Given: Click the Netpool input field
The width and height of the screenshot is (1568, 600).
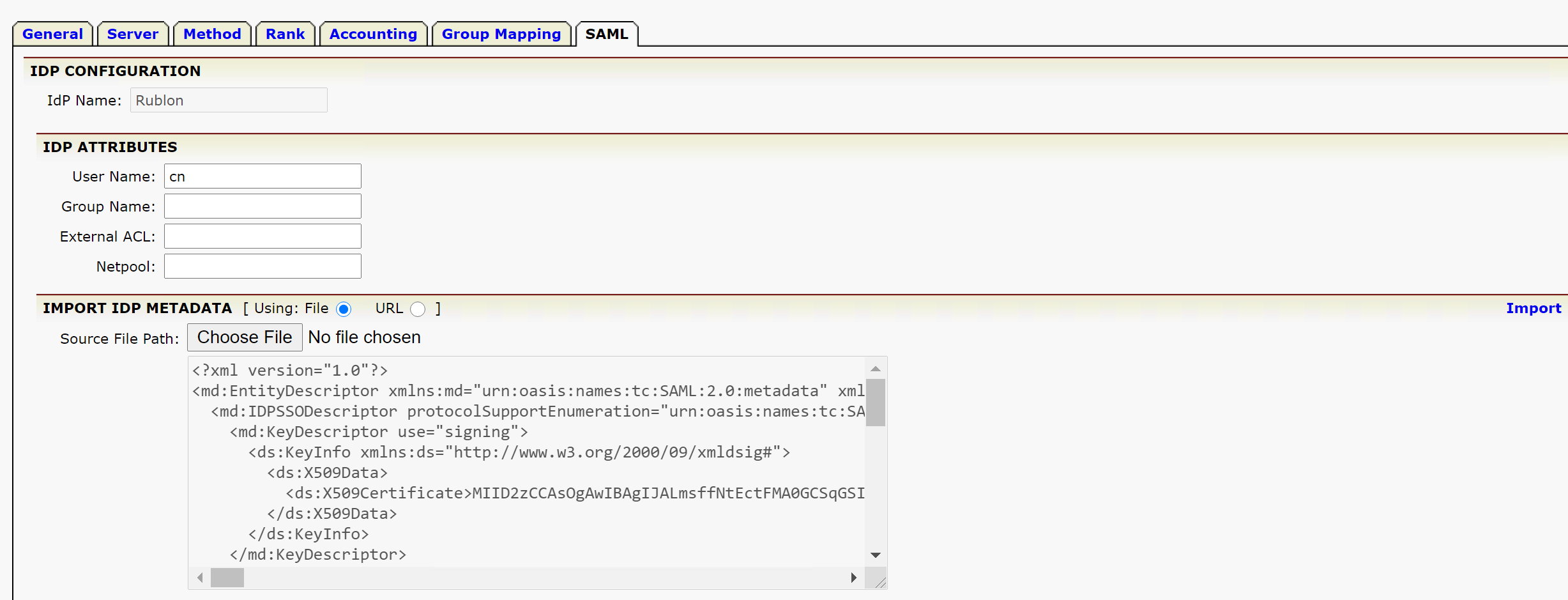Looking at the screenshot, I should [x=263, y=266].
